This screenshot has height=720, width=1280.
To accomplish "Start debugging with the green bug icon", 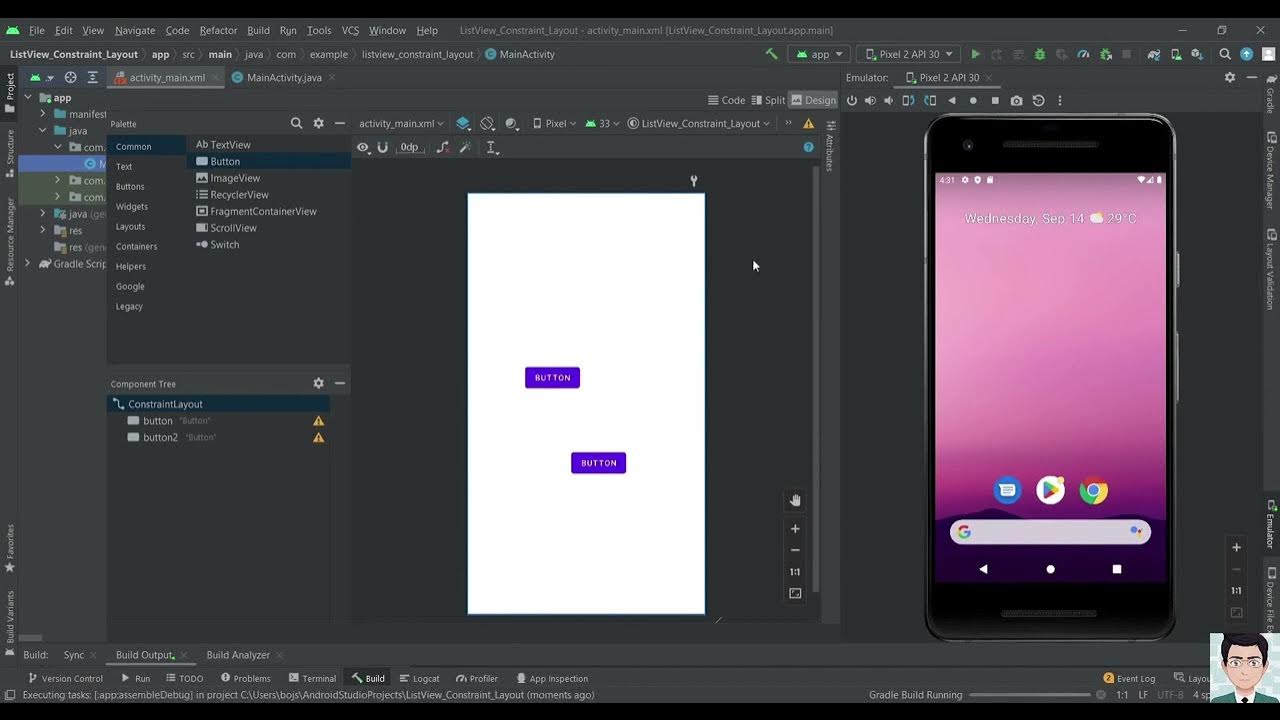I will (1040, 54).
